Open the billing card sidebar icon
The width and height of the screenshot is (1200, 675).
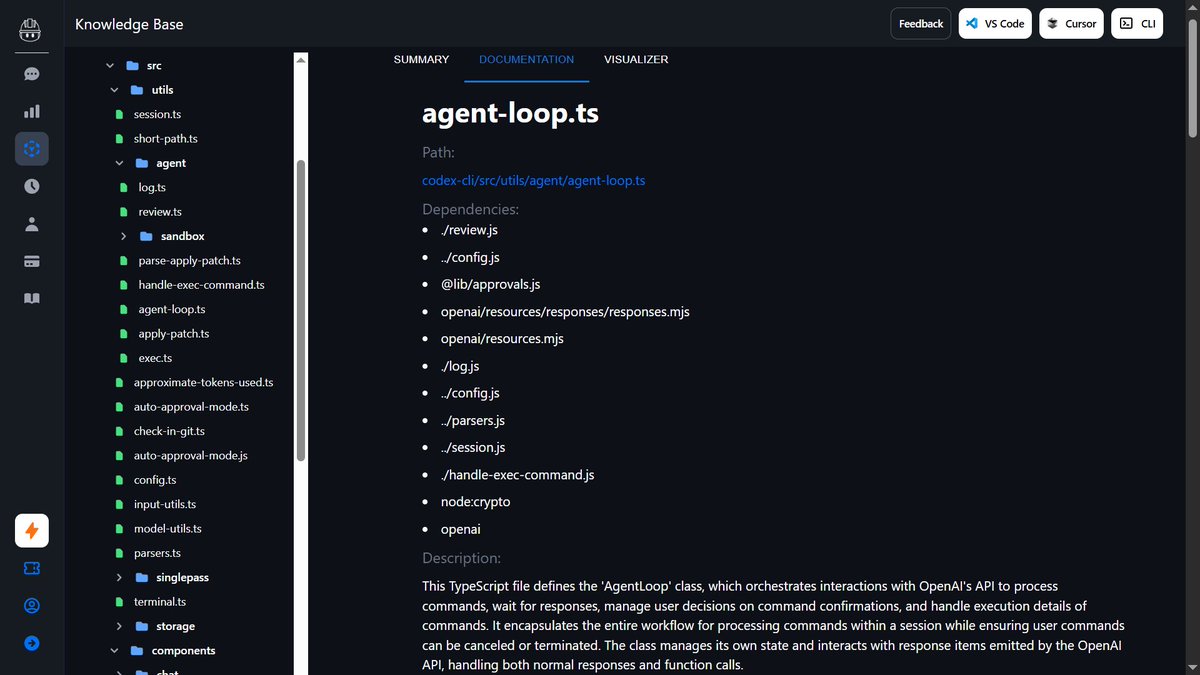(31, 261)
